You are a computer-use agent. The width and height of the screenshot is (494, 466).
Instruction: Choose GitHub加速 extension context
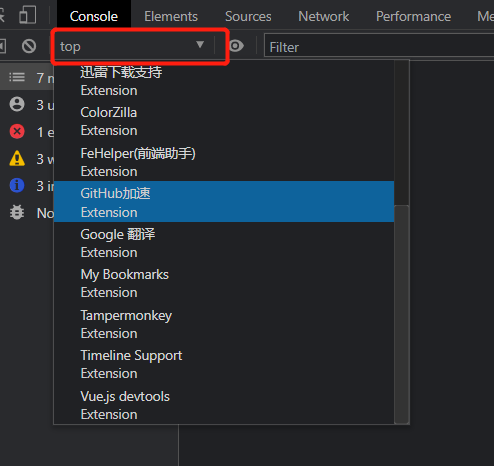[x=224, y=202]
